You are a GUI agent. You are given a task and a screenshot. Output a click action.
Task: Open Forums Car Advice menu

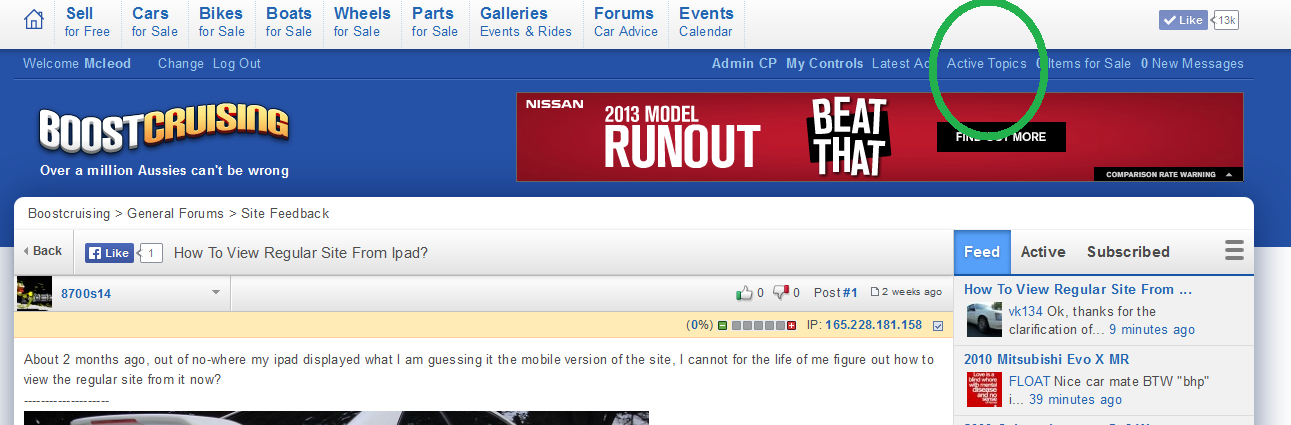point(626,22)
